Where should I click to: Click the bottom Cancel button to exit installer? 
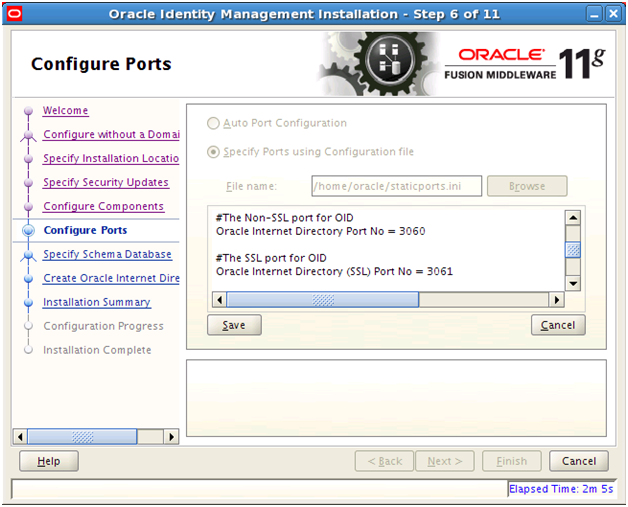579,461
